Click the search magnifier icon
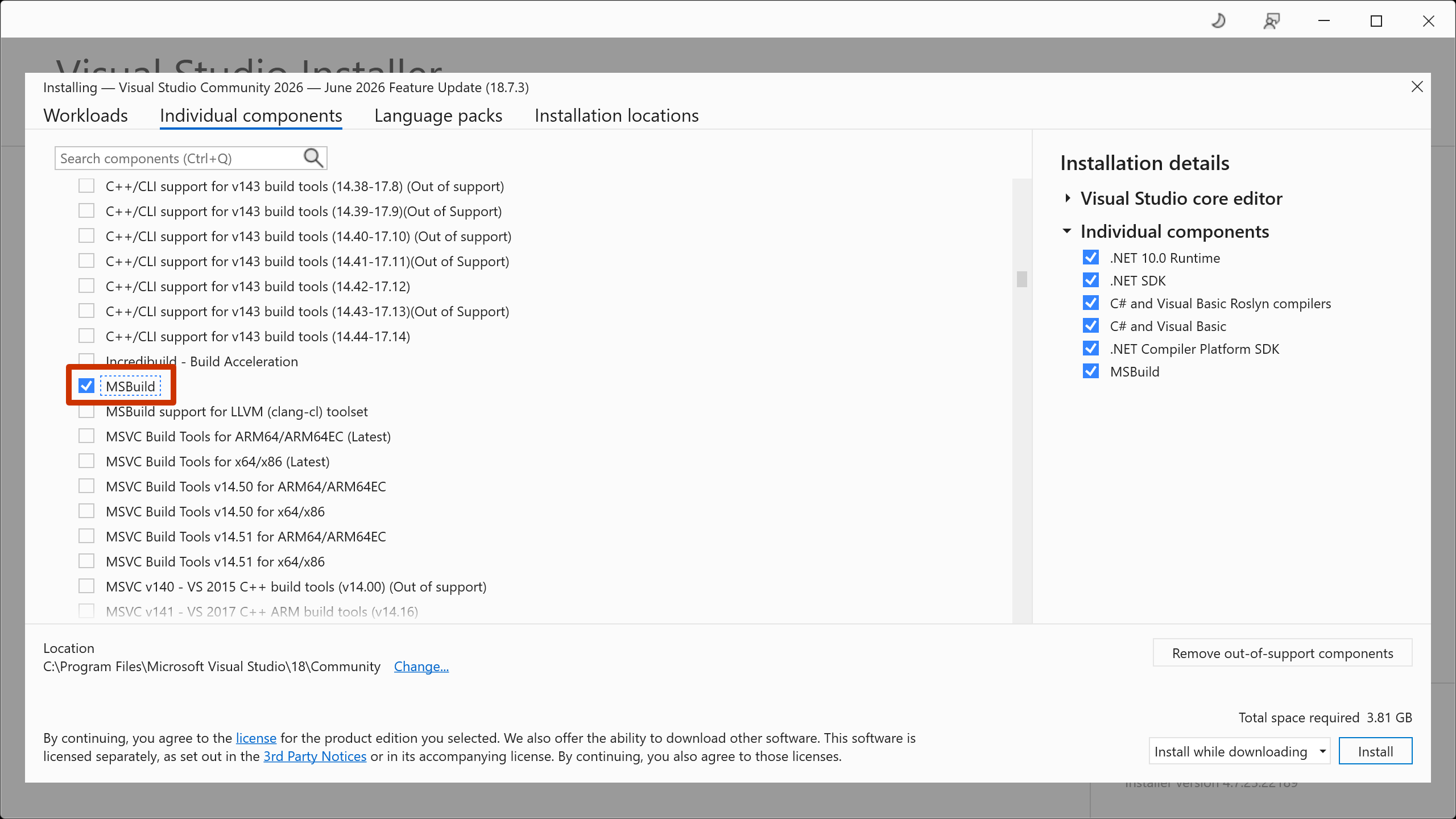The width and height of the screenshot is (1456, 819). coord(313,158)
